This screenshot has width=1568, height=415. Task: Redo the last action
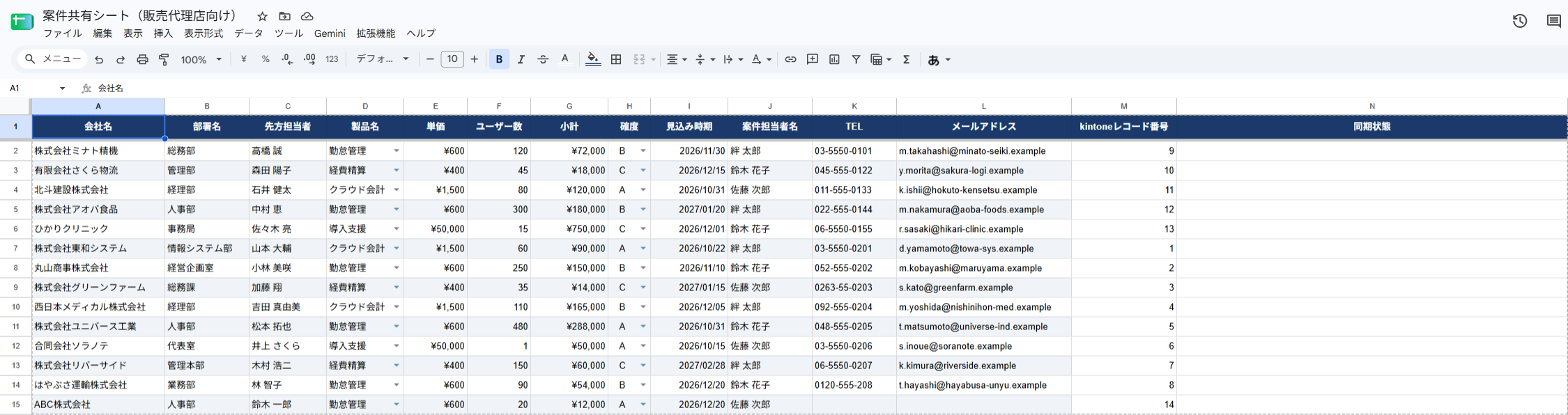[121, 60]
